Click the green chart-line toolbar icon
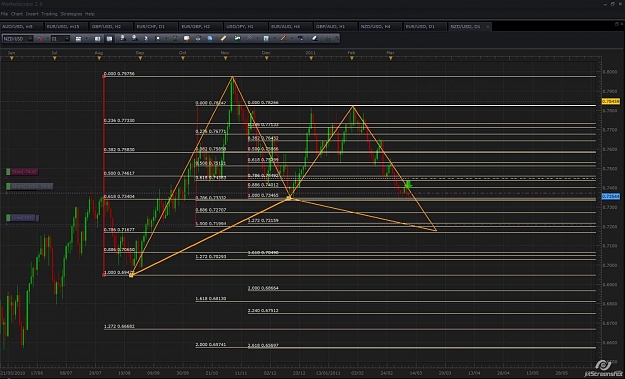Viewport: 625px width, 379px height. 237,39
